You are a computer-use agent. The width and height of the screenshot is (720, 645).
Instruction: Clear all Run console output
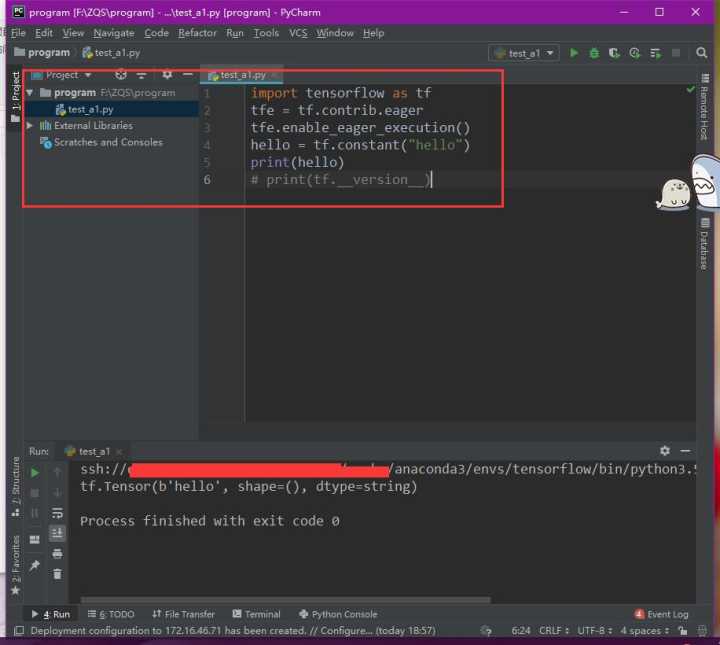[57, 574]
